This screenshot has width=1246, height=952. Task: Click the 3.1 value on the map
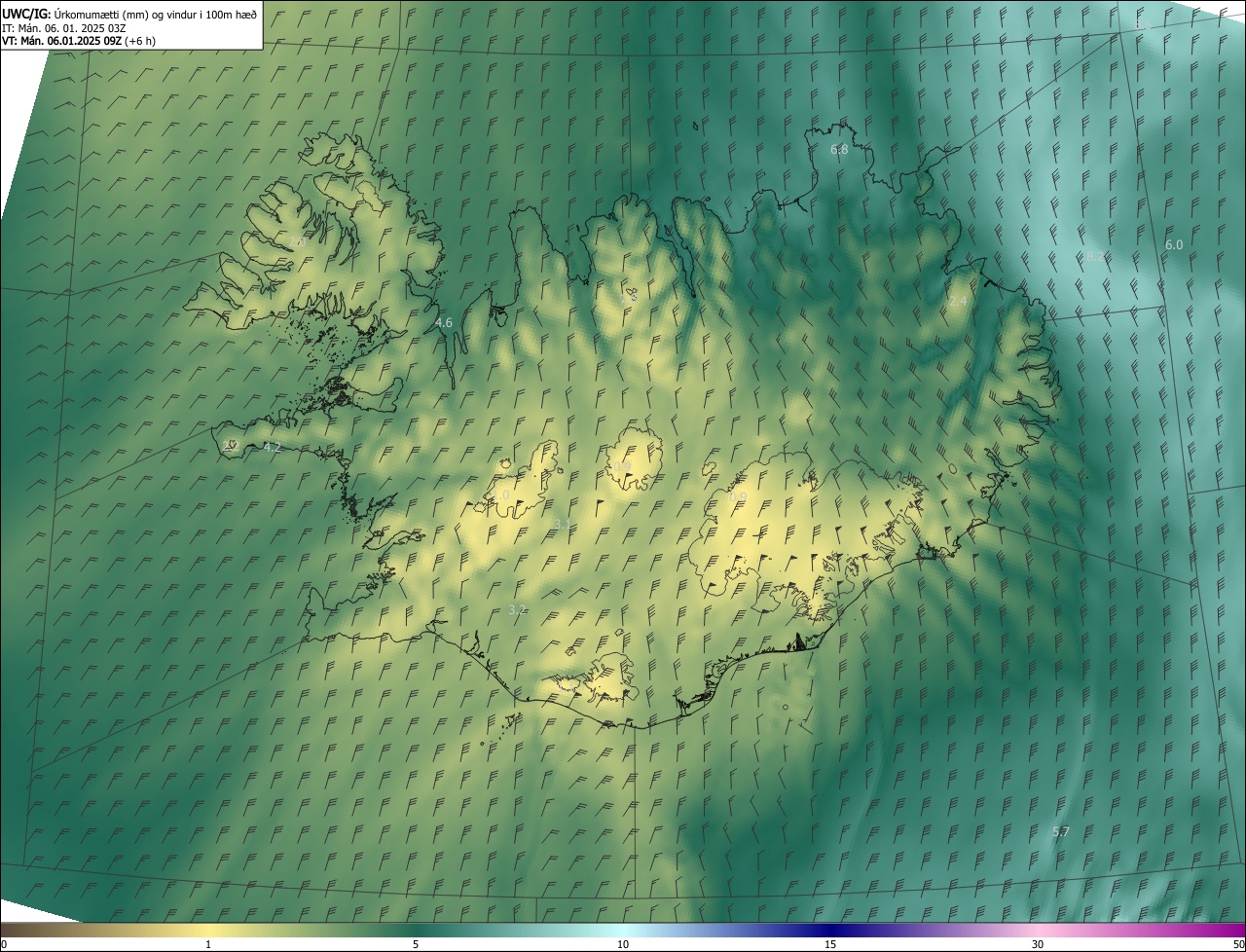coord(562,525)
